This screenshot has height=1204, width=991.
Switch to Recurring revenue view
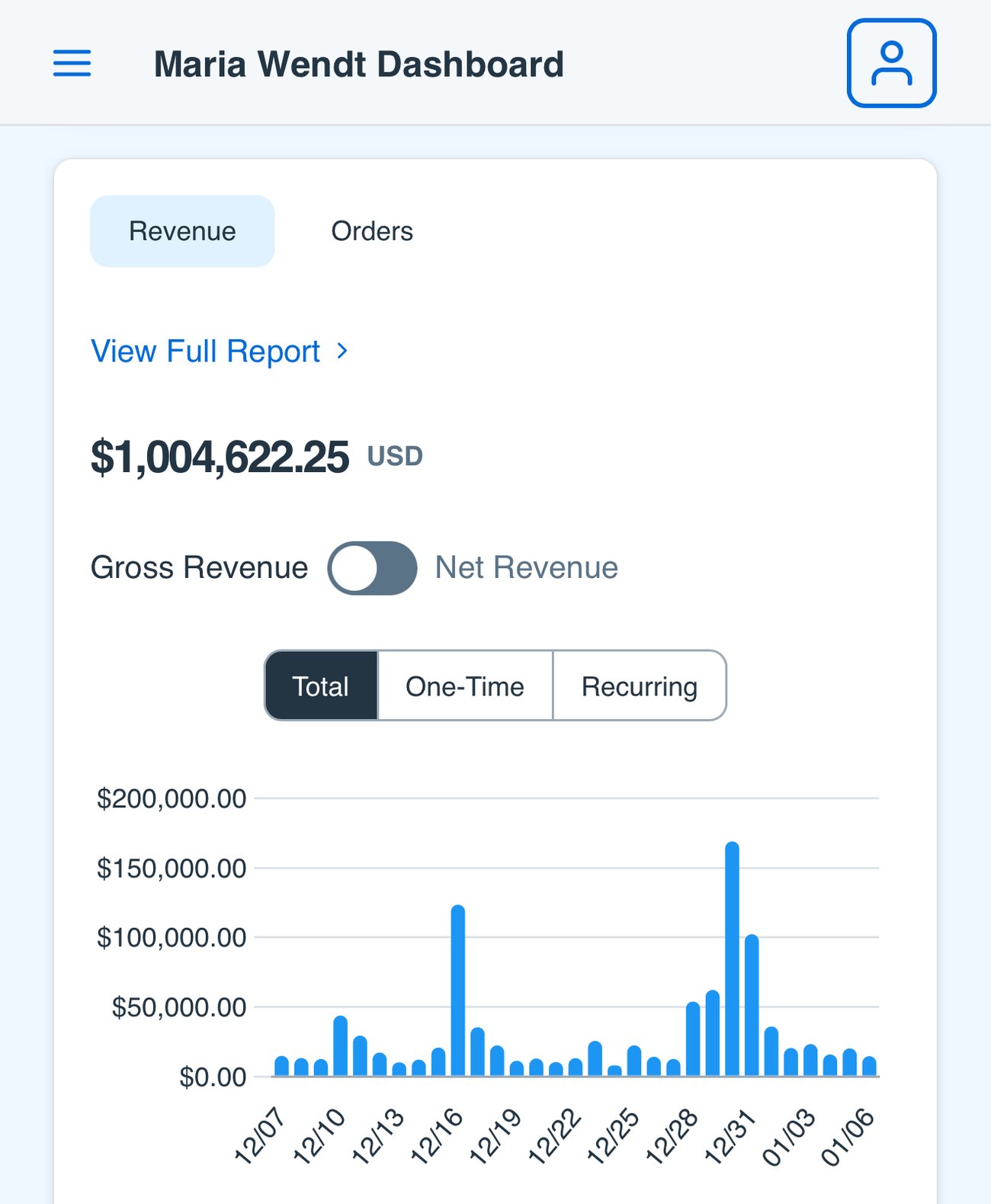point(639,686)
